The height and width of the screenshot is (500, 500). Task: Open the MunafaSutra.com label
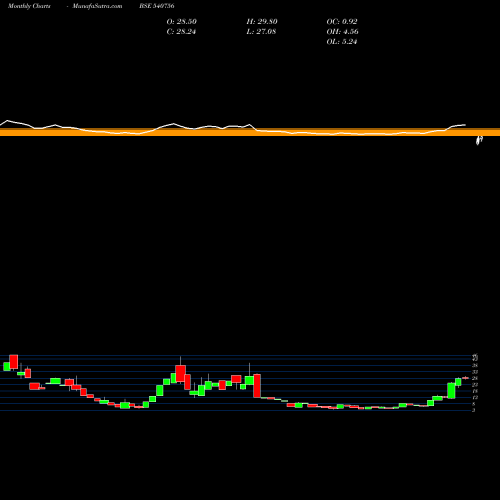tap(97, 6)
